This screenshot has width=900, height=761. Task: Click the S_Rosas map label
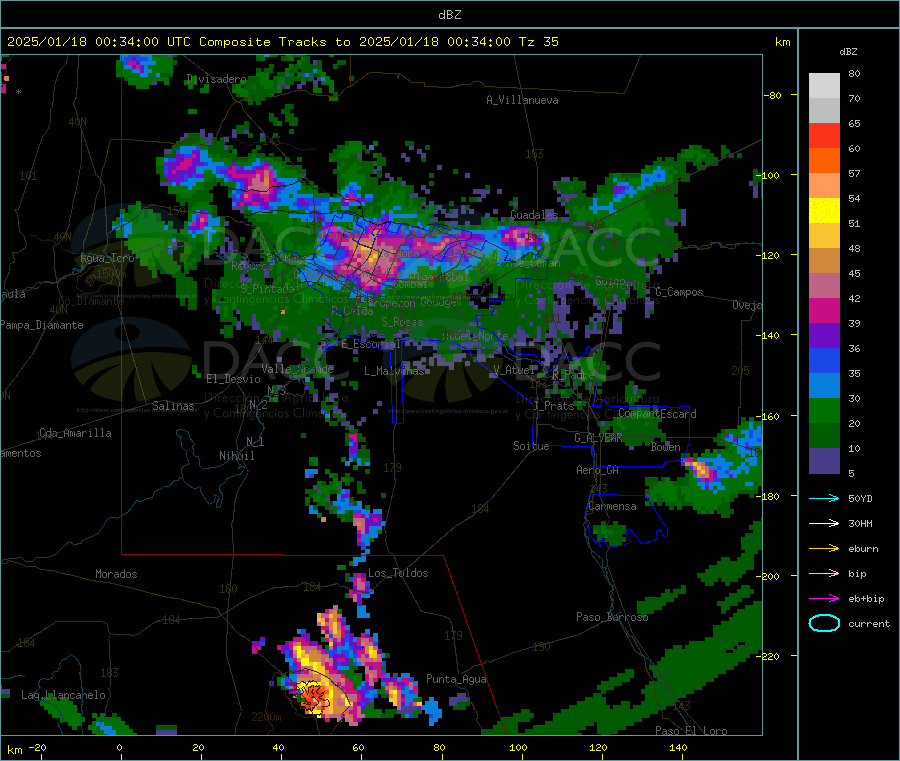tap(402, 322)
